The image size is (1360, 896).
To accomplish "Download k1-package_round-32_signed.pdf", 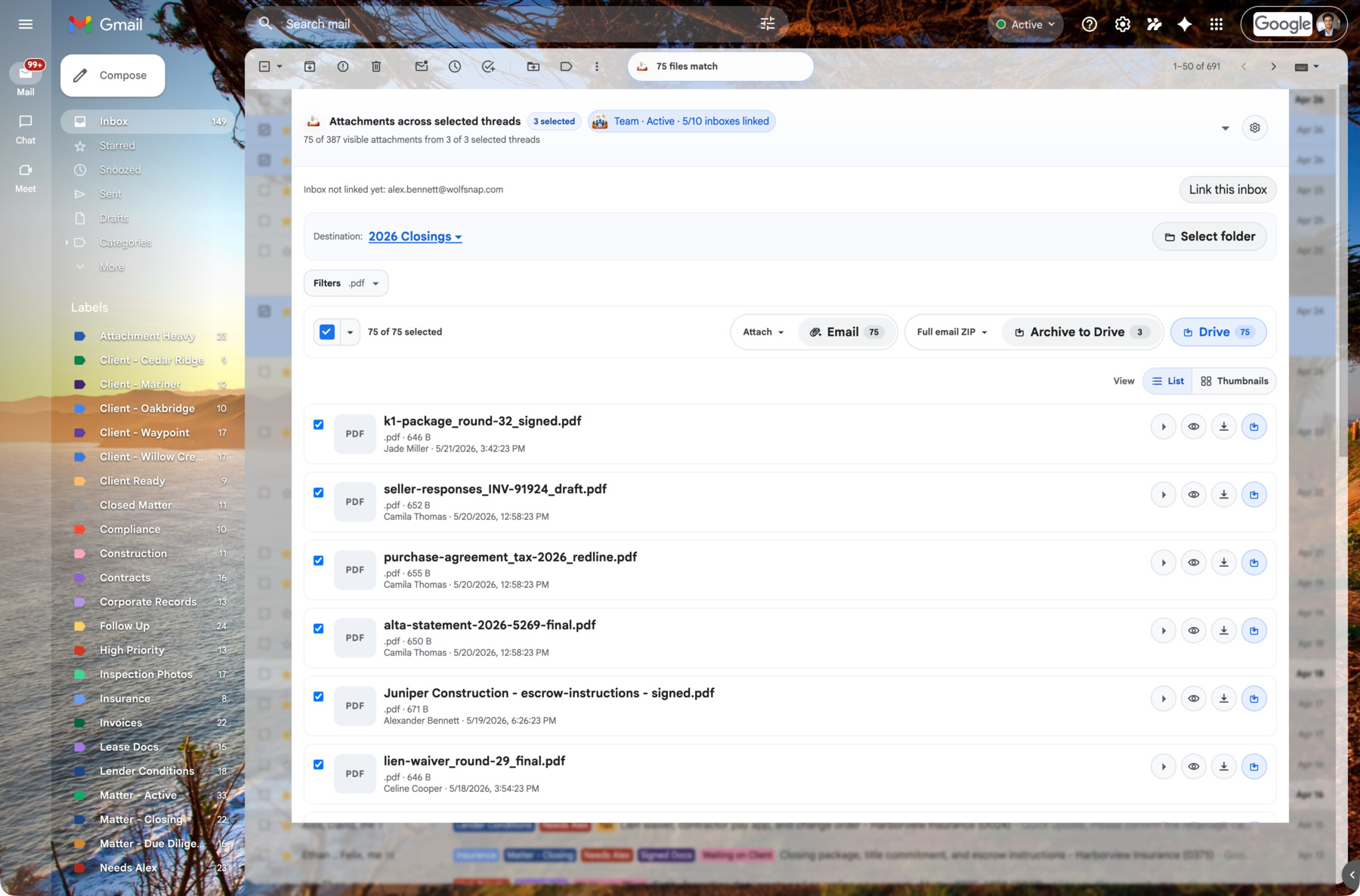I will click(x=1224, y=427).
